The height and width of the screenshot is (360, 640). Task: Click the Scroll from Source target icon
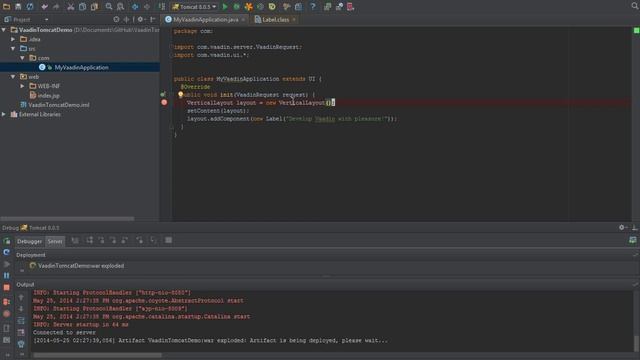(x=116, y=19)
